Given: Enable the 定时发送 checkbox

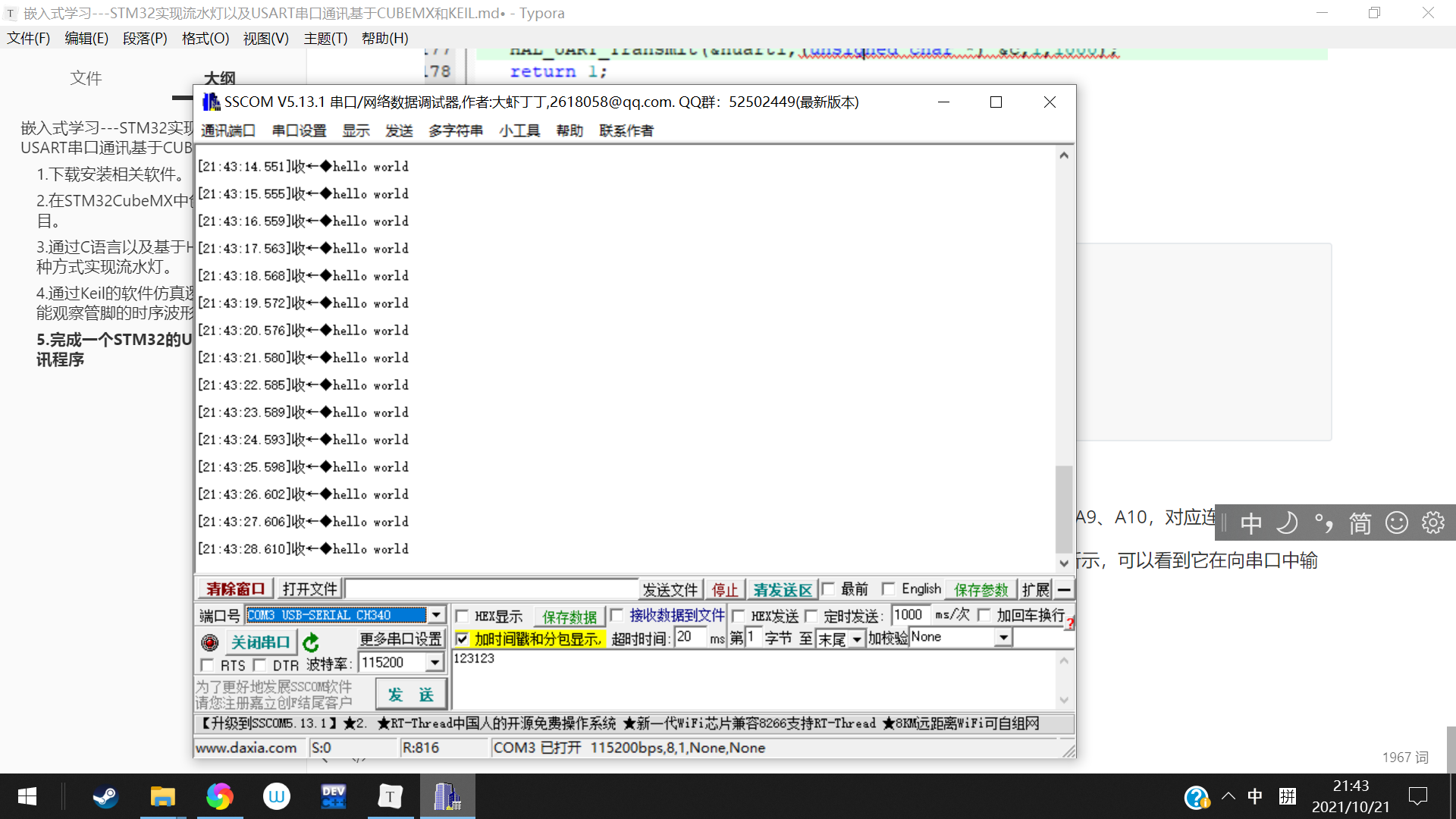Looking at the screenshot, I should pos(811,616).
